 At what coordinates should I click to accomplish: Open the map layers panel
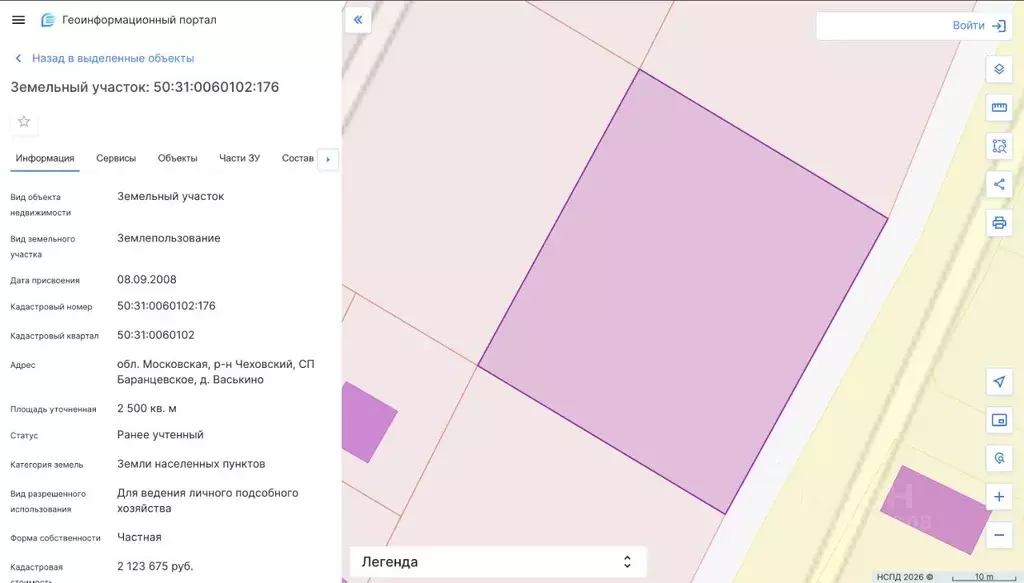tap(998, 69)
